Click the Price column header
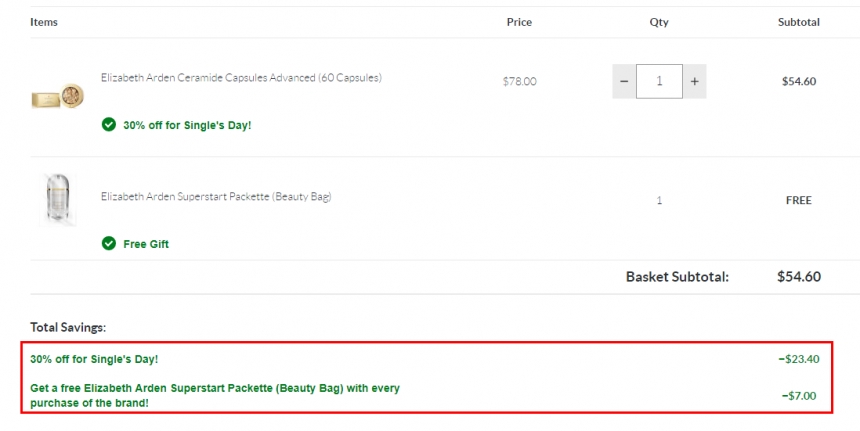 pyautogui.click(x=519, y=22)
